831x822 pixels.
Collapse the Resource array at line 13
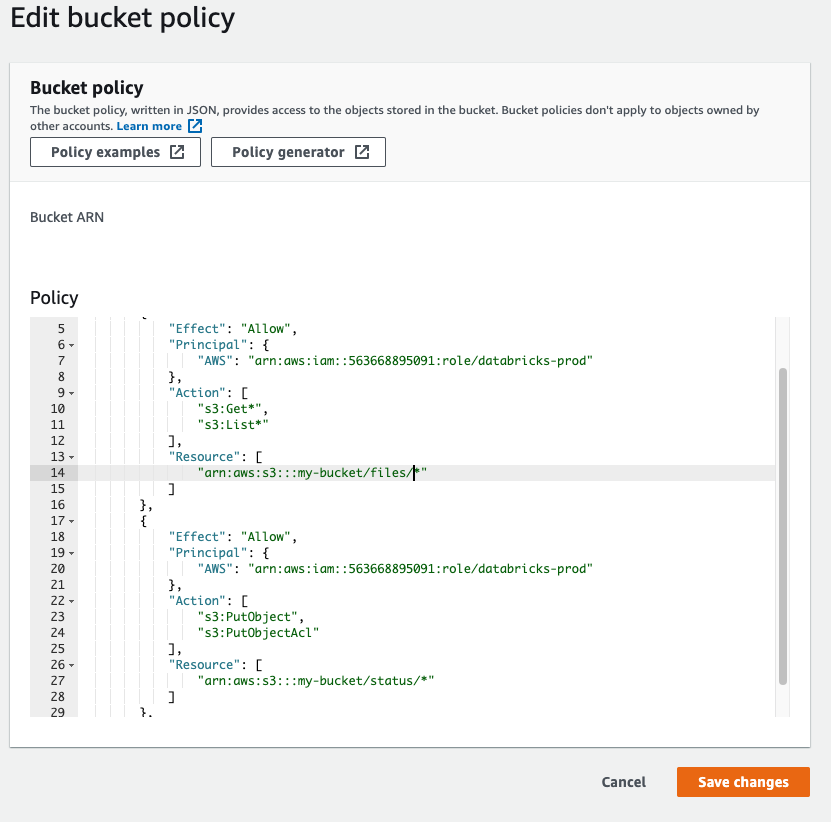[72, 457]
